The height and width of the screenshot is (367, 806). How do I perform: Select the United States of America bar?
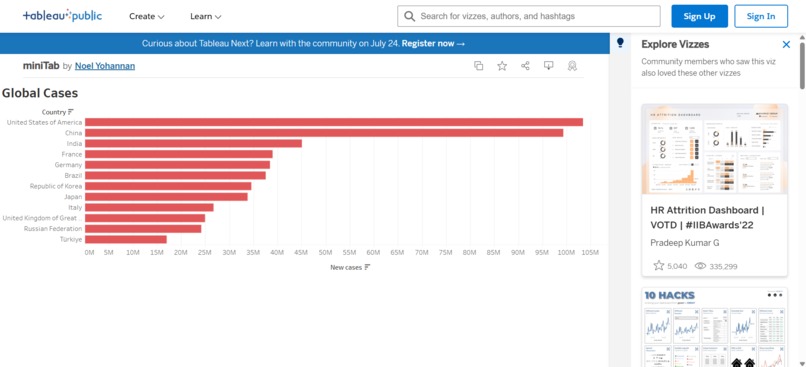tap(334, 122)
